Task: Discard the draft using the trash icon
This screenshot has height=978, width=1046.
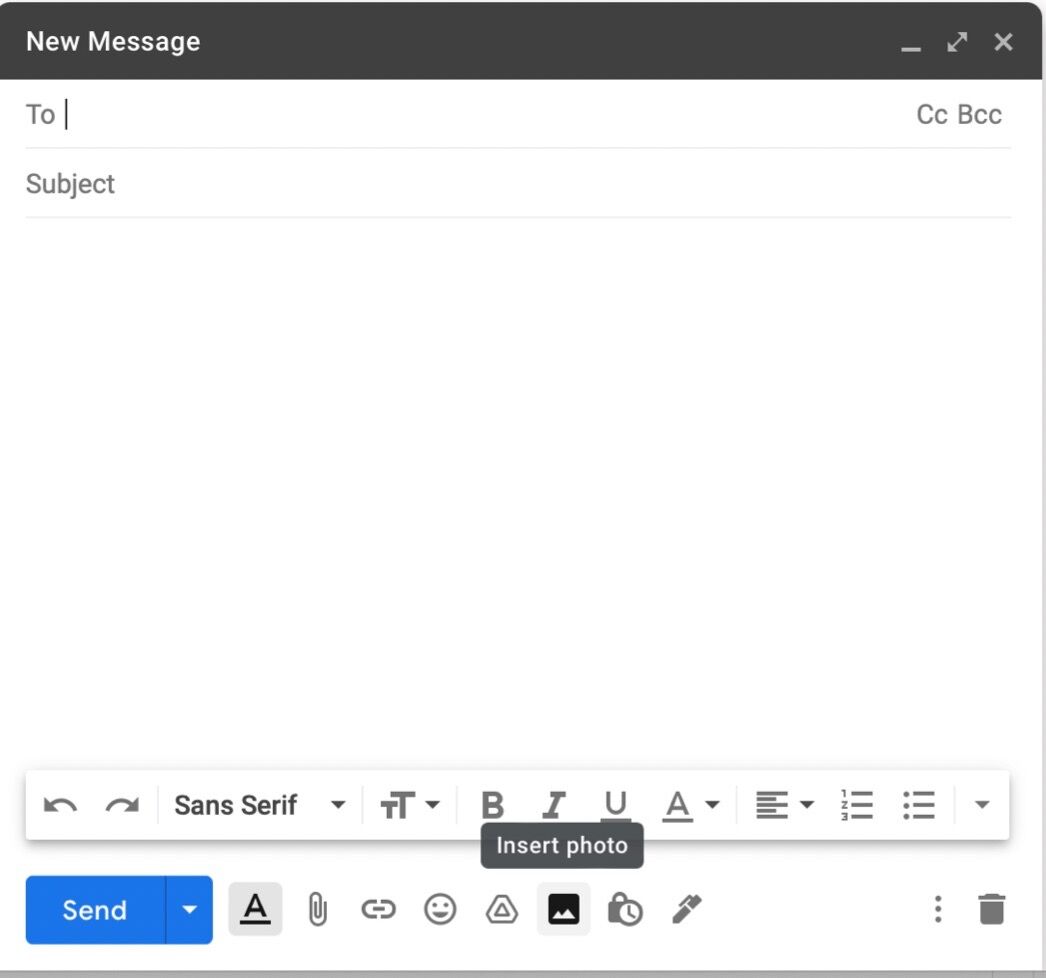Action: click(x=991, y=909)
